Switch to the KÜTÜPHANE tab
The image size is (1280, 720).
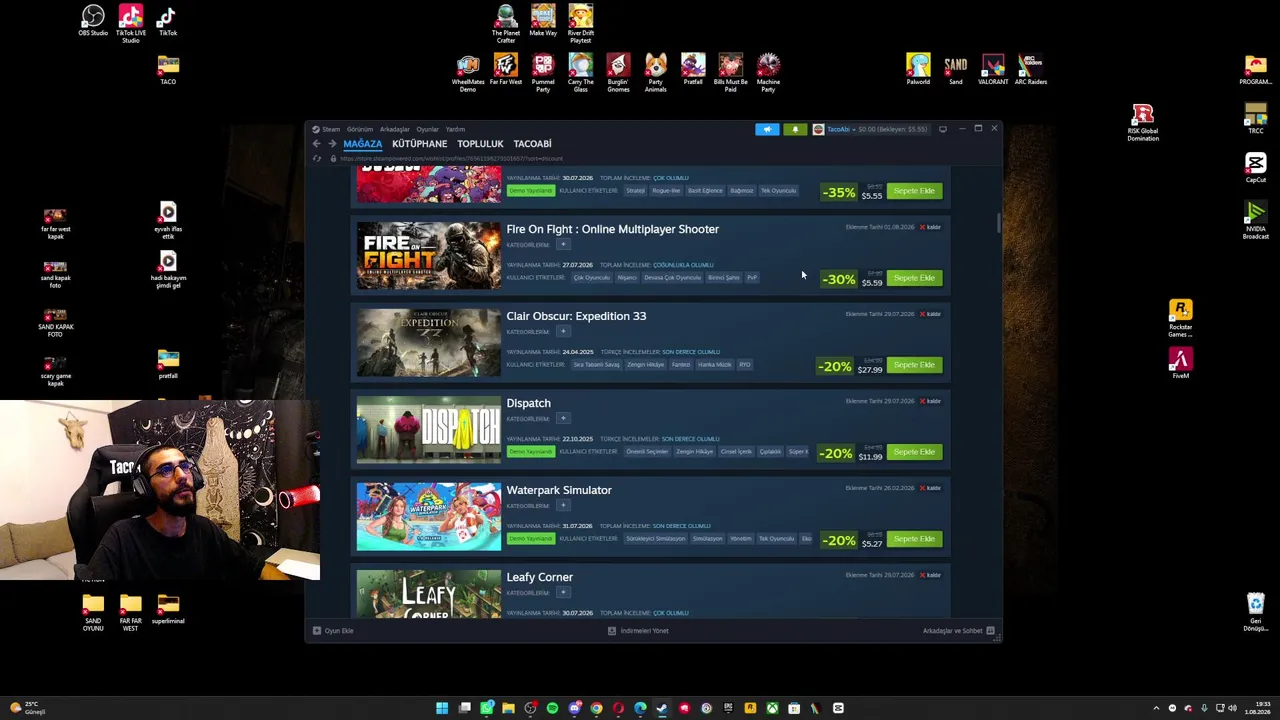[x=420, y=144]
